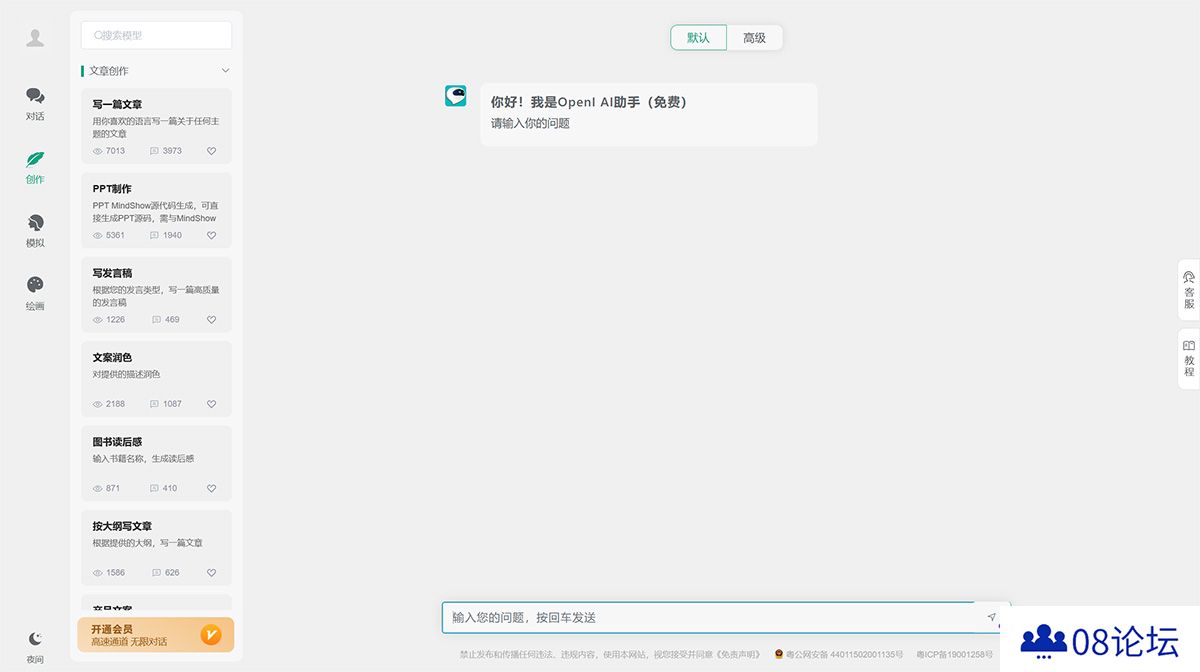
Task: Like the 文案润色 card heart
Action: click(x=211, y=404)
